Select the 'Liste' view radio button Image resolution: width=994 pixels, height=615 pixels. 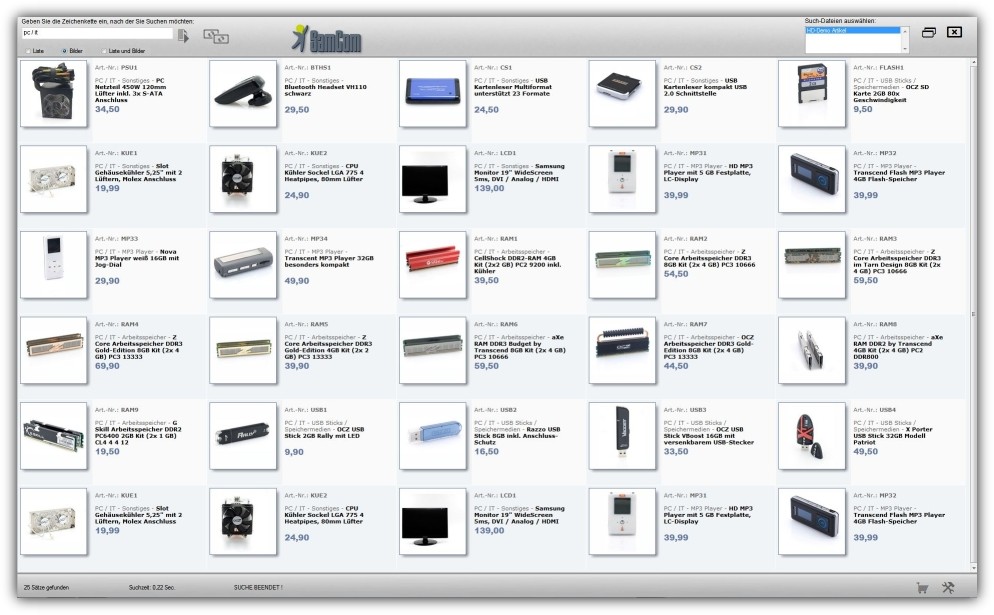(x=27, y=50)
